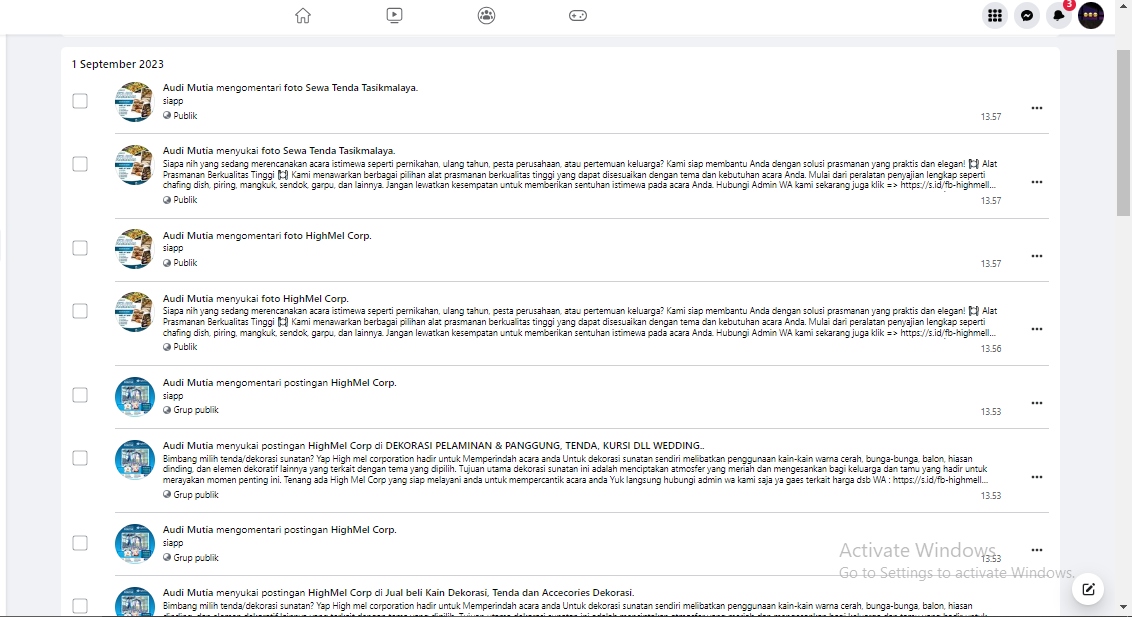Click 'siapp' under mengomentari foto HighMel Corp
Viewport: 1132px width, 617px height.
pos(173,248)
